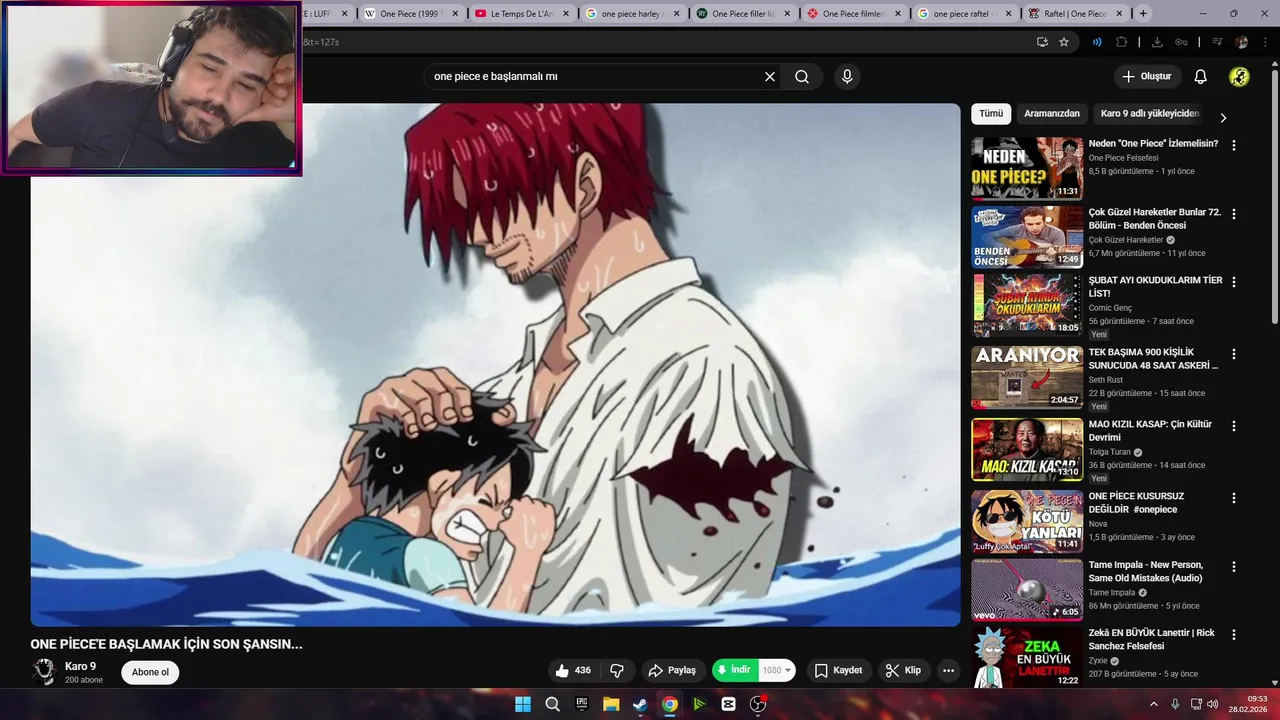
Task: Open Chrome downloads icon
Action: (x=1157, y=42)
